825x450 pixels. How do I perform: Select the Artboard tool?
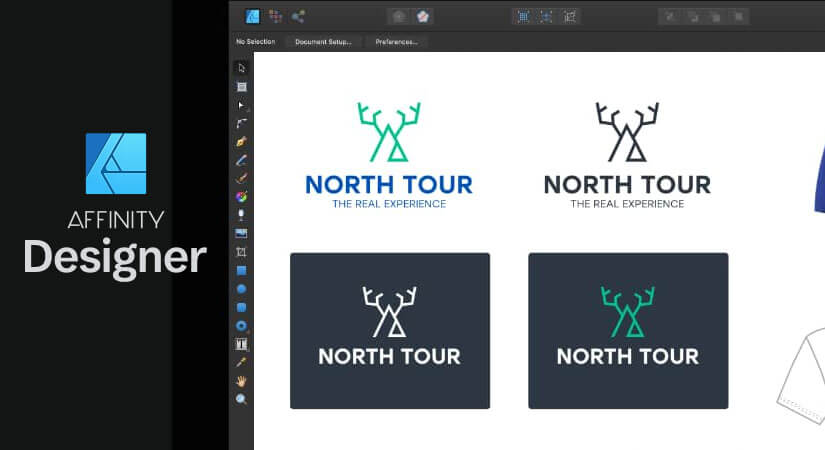point(242,87)
